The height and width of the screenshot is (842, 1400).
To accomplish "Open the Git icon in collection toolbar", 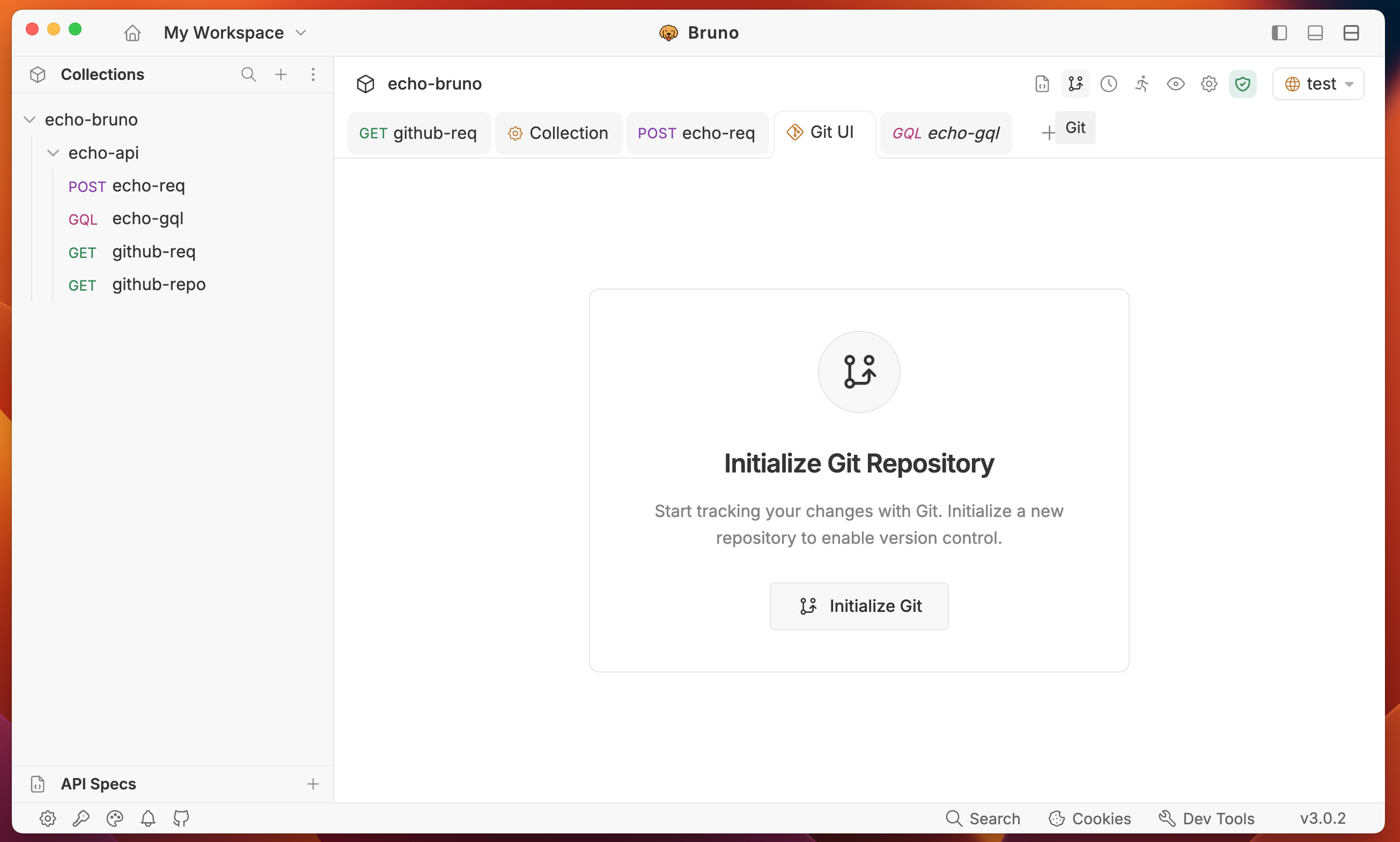I will tap(1075, 84).
